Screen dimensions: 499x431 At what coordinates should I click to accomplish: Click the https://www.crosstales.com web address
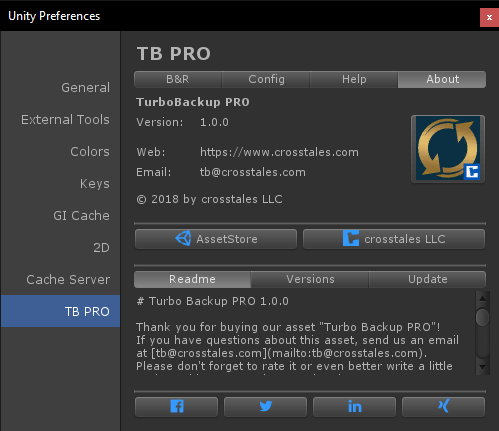tap(279, 152)
